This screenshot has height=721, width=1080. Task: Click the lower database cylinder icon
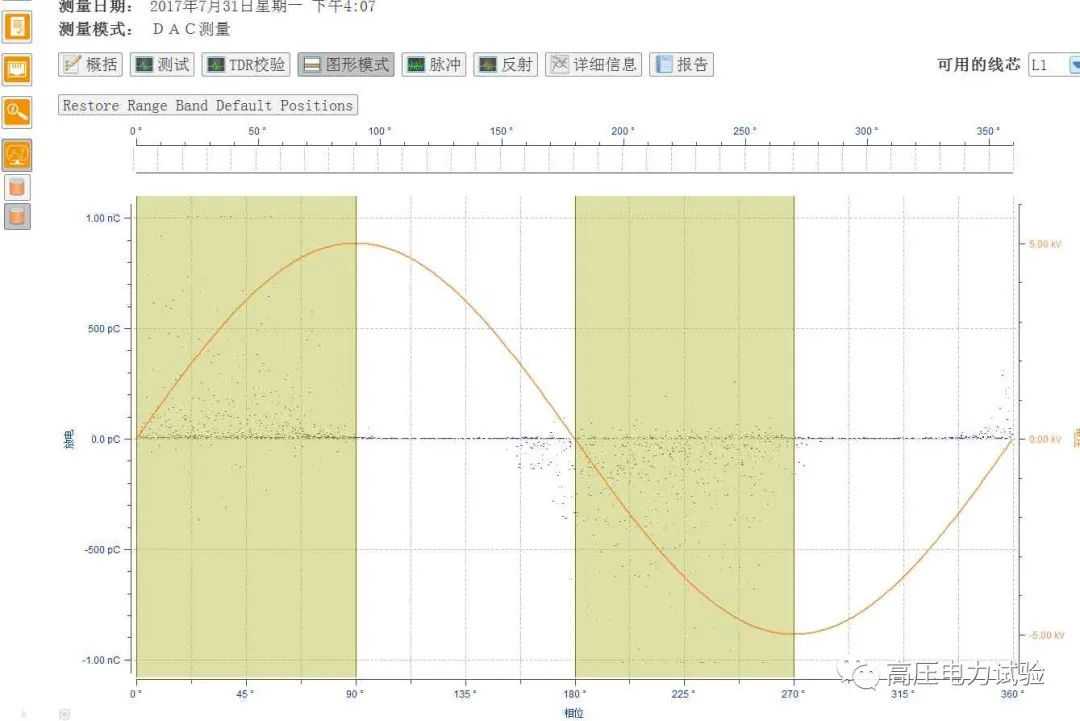point(17,215)
